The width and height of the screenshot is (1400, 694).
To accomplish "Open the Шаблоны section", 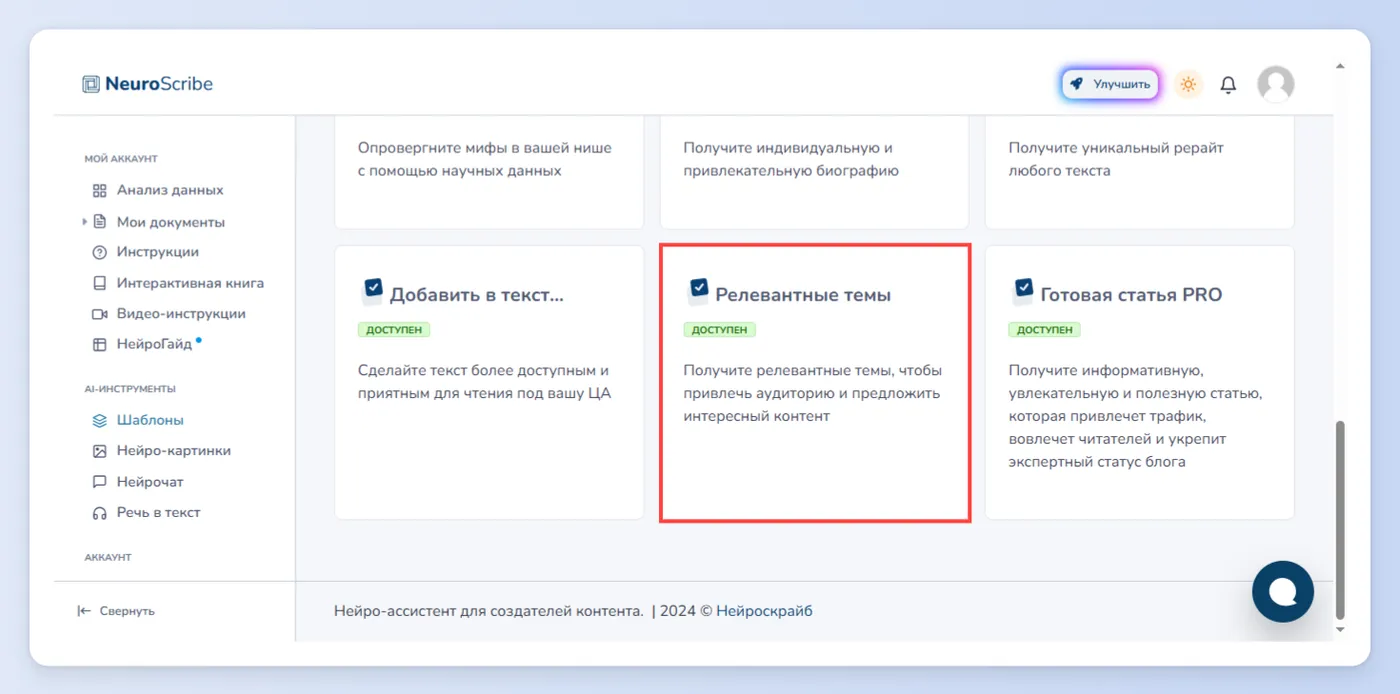I will tap(138, 420).
